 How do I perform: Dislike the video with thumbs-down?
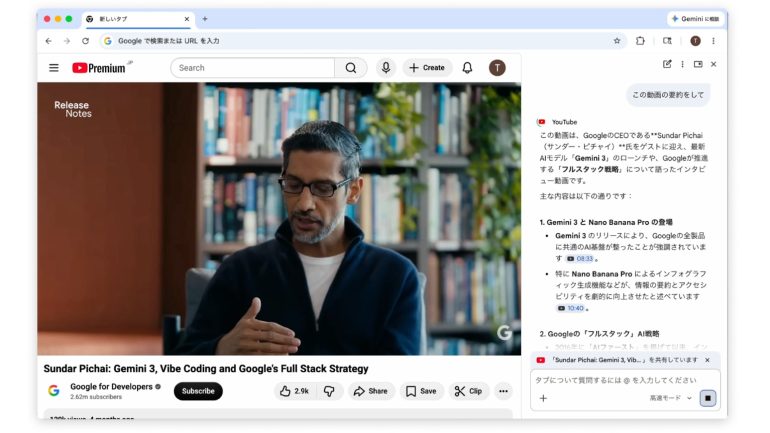click(x=329, y=391)
